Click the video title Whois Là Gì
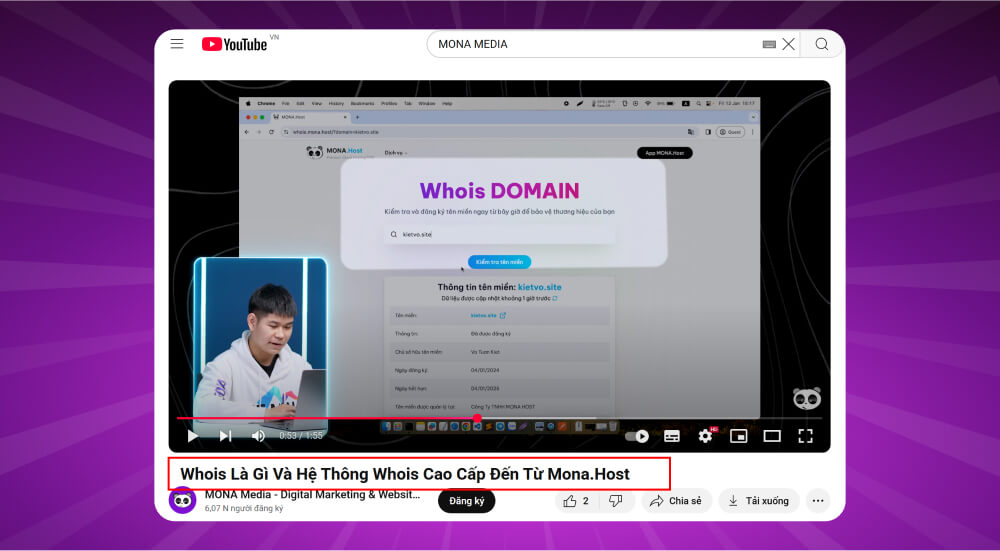Image resolution: width=1000 pixels, height=551 pixels. 405,474
